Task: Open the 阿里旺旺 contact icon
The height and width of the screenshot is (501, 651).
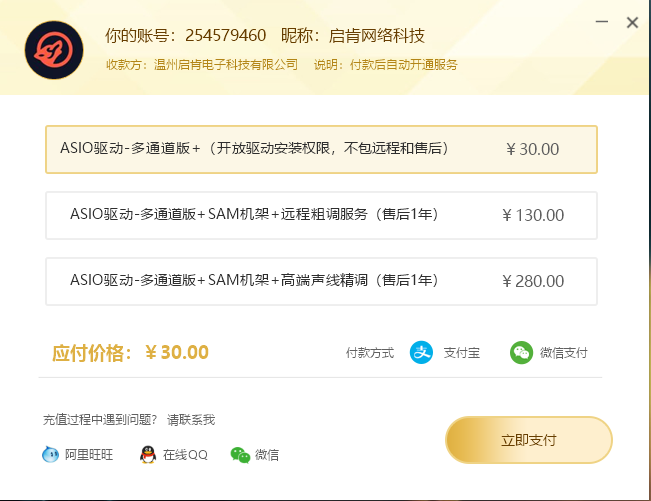Action: 51,455
